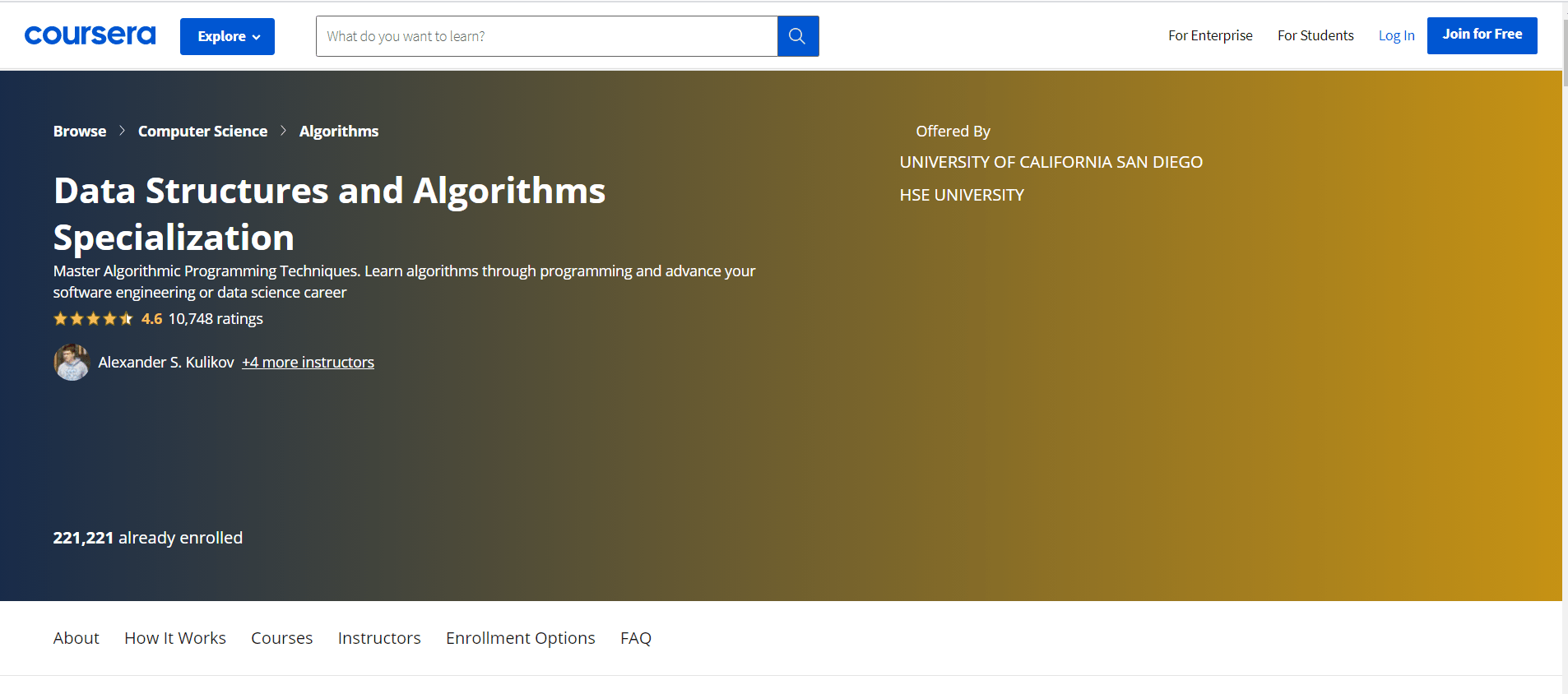This screenshot has width=1568, height=694.
Task: Click HSE University text
Action: point(962,195)
